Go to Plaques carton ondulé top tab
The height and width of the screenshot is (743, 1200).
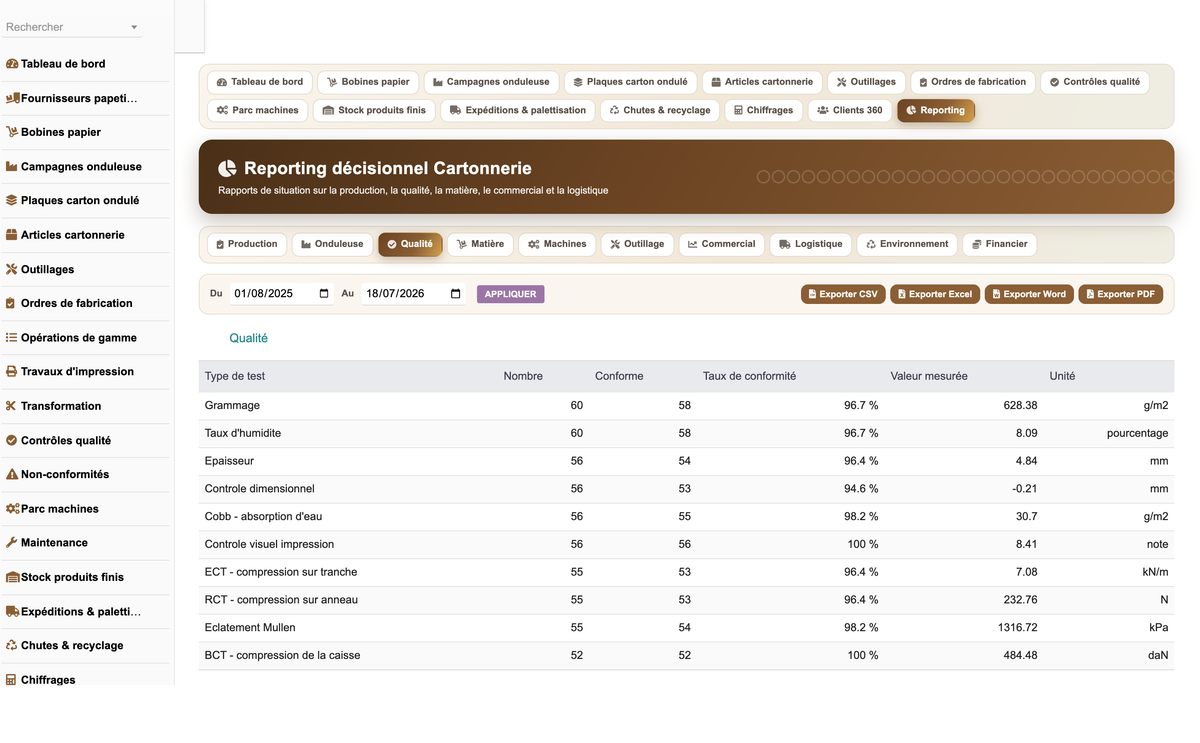tap(630, 82)
